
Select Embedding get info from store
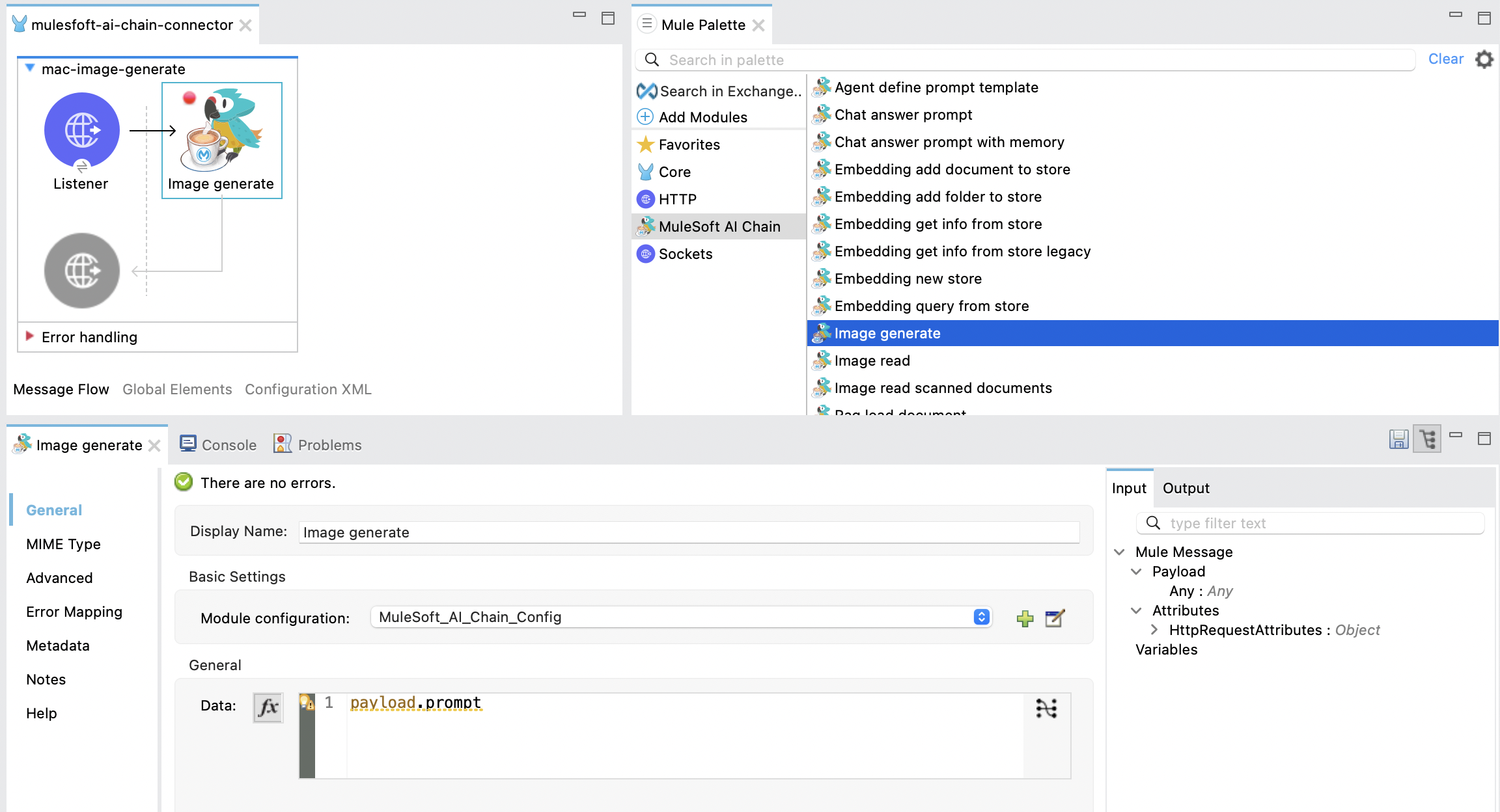pyautogui.click(x=927, y=224)
